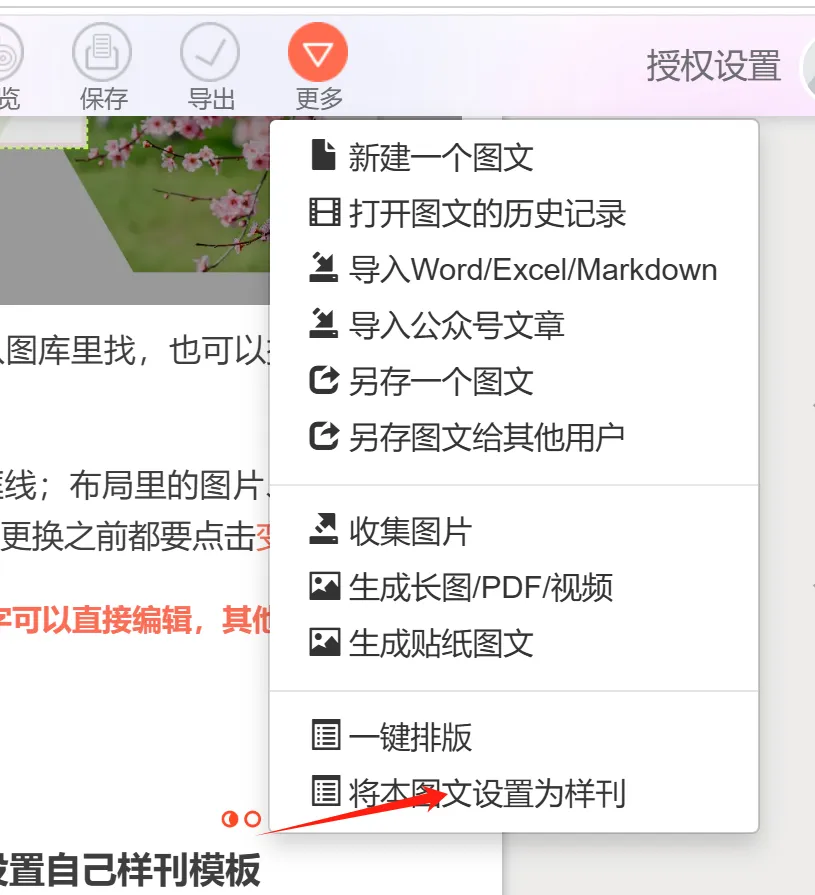Click the 保存 save icon
The height and width of the screenshot is (895, 815).
(x=102, y=52)
